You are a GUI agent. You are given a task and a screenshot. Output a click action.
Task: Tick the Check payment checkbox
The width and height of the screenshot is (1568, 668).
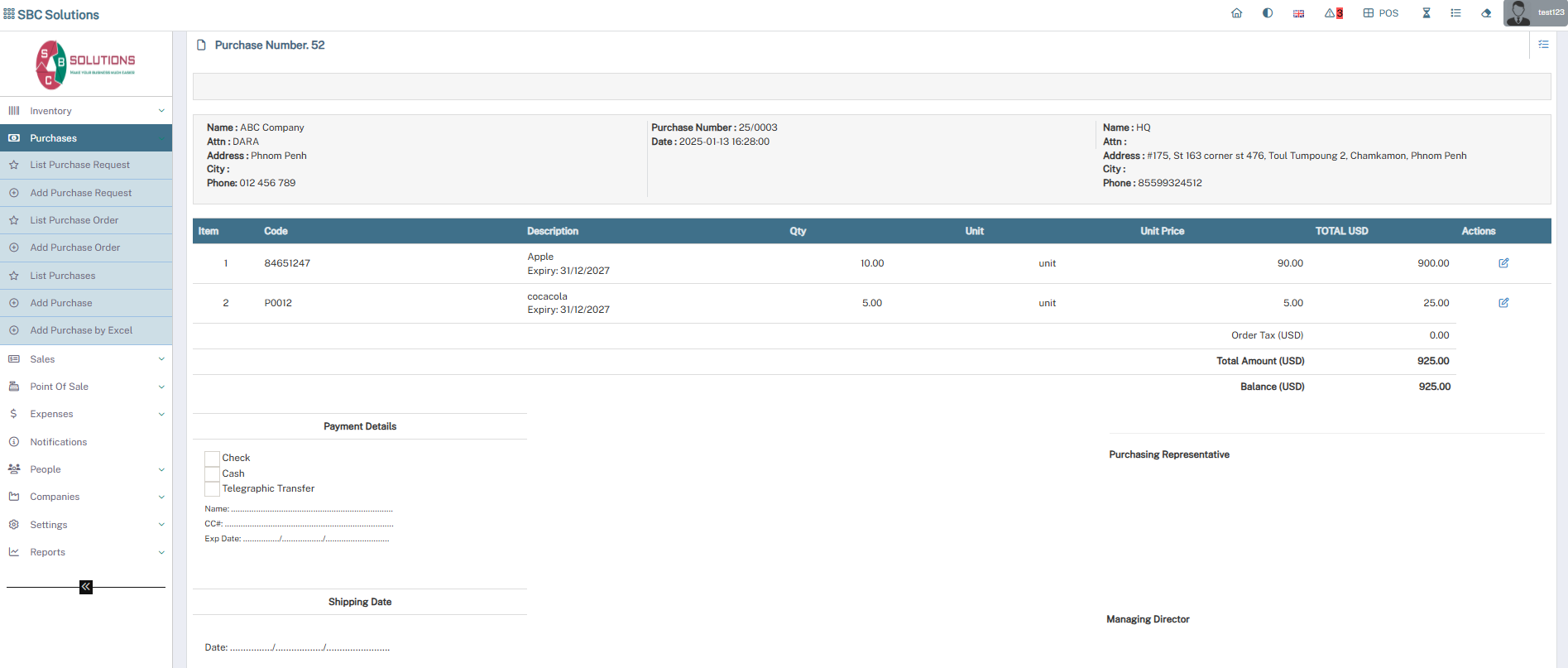(x=213, y=459)
